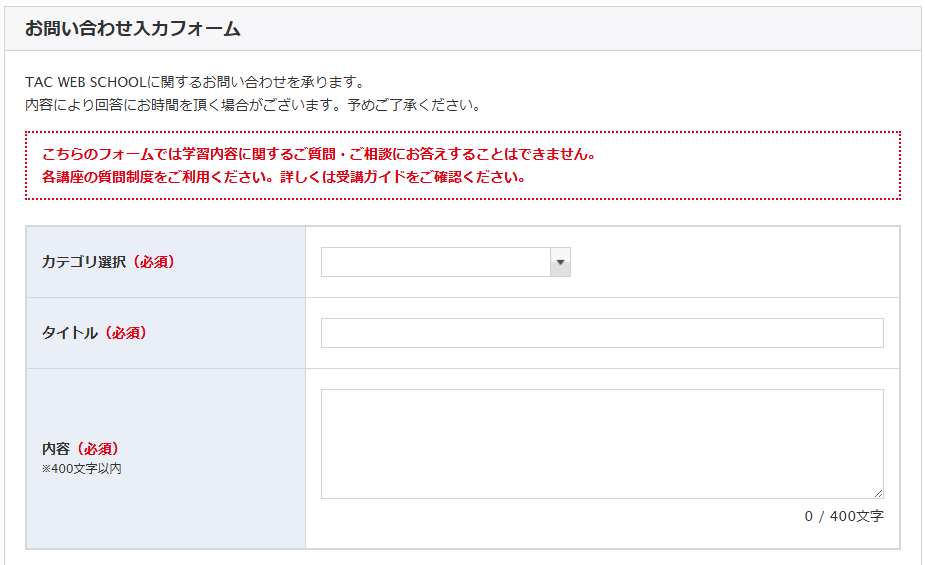The image size is (925, 565).
Task: Click the blank cell right of the category dropdown
Action: (x=730, y=262)
